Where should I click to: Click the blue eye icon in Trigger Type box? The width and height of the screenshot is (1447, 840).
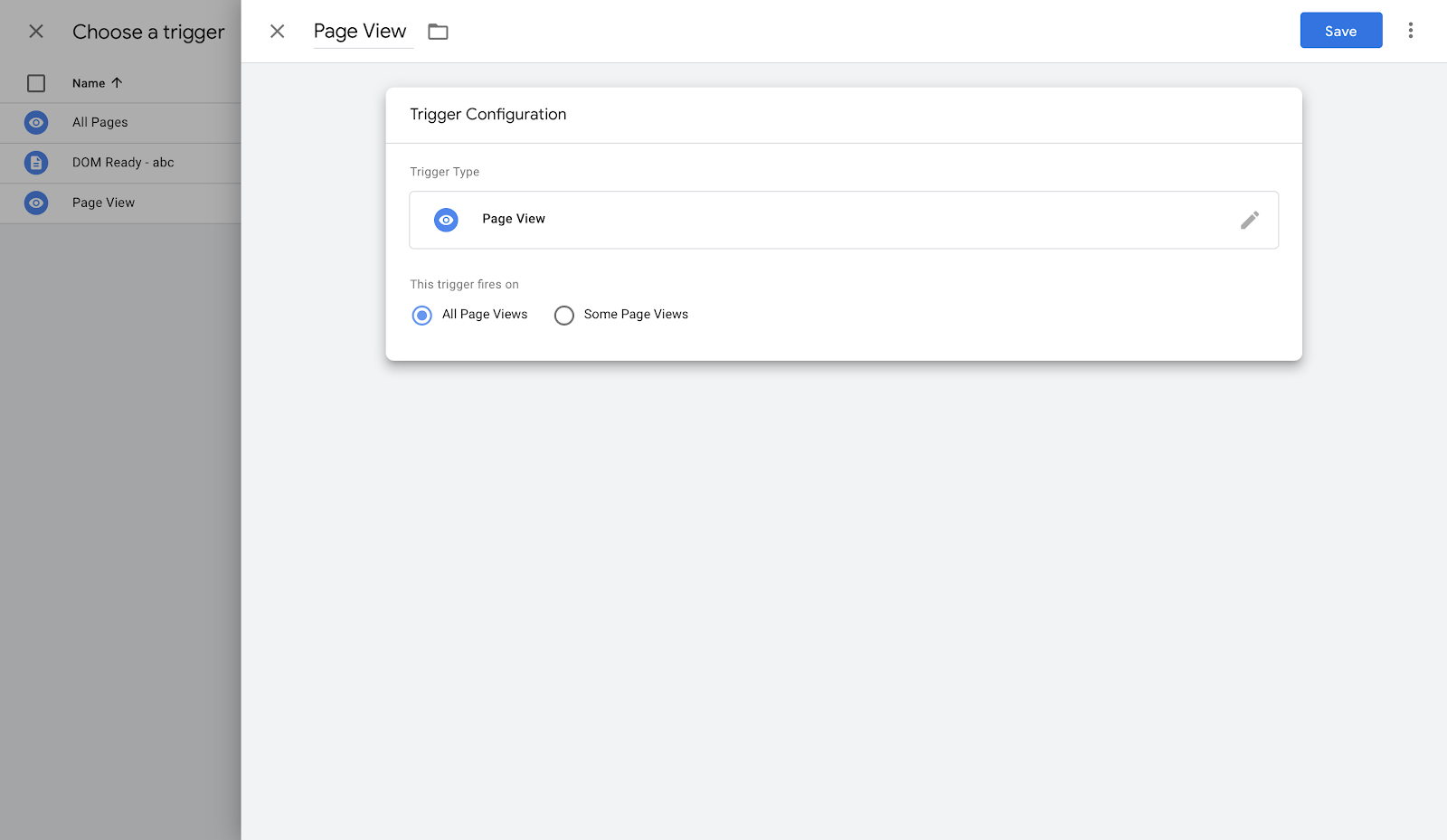[446, 220]
